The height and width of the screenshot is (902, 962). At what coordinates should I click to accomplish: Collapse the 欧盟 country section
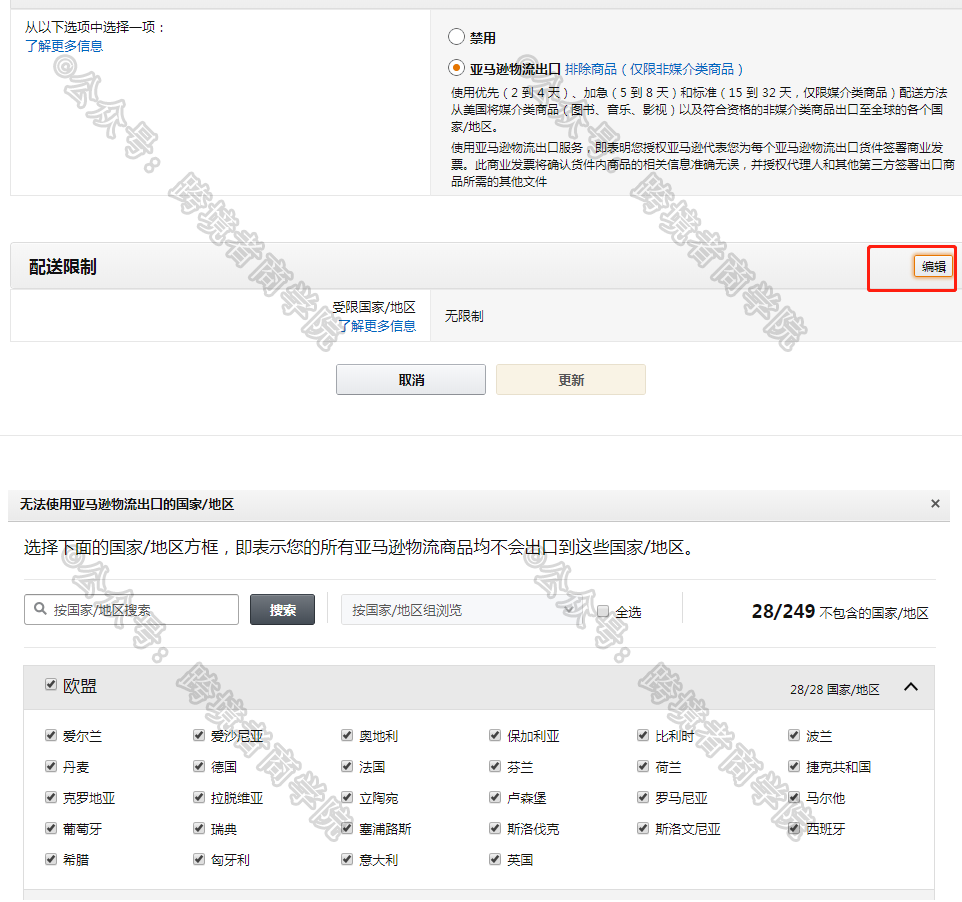909,687
